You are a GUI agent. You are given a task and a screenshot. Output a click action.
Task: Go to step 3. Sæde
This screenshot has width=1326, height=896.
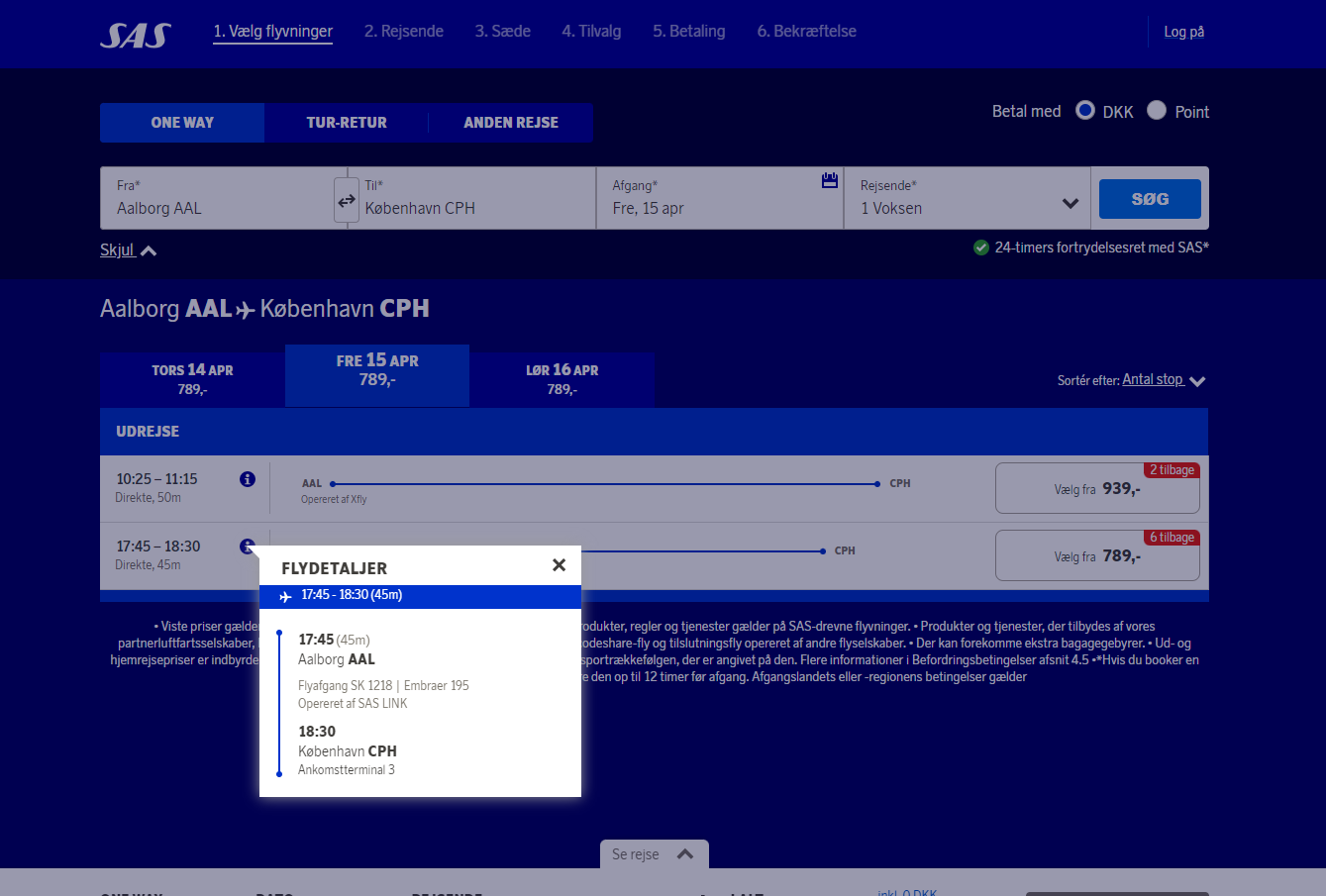(503, 32)
